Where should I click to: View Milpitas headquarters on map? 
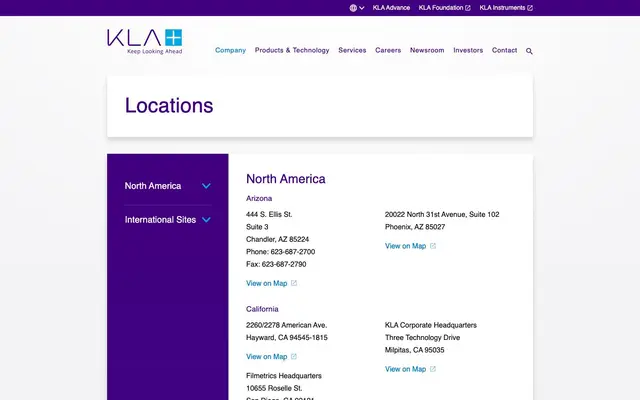coord(405,369)
